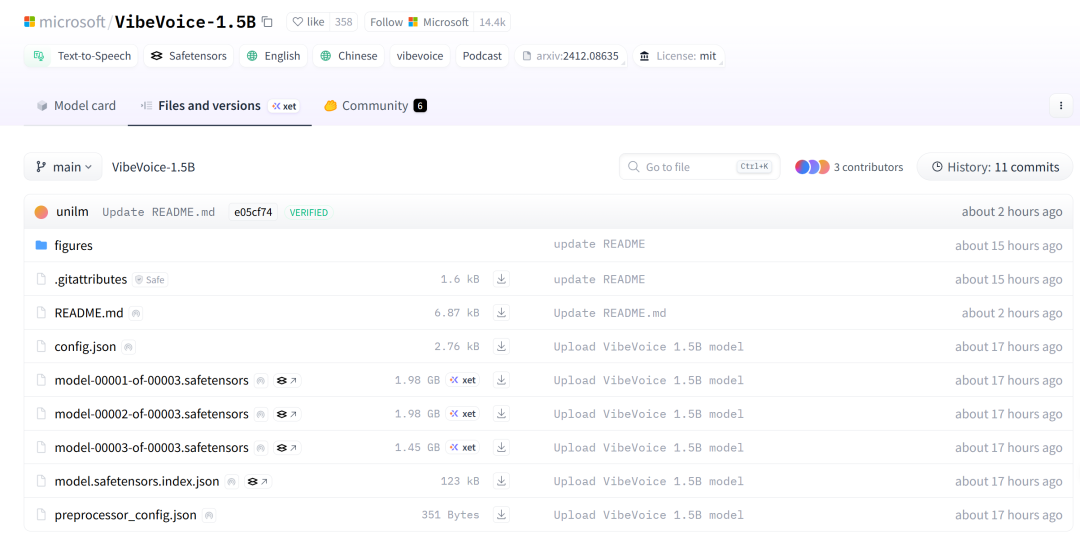This screenshot has width=1080, height=548.
Task: Download the .gitattributes file
Action: click(501, 279)
